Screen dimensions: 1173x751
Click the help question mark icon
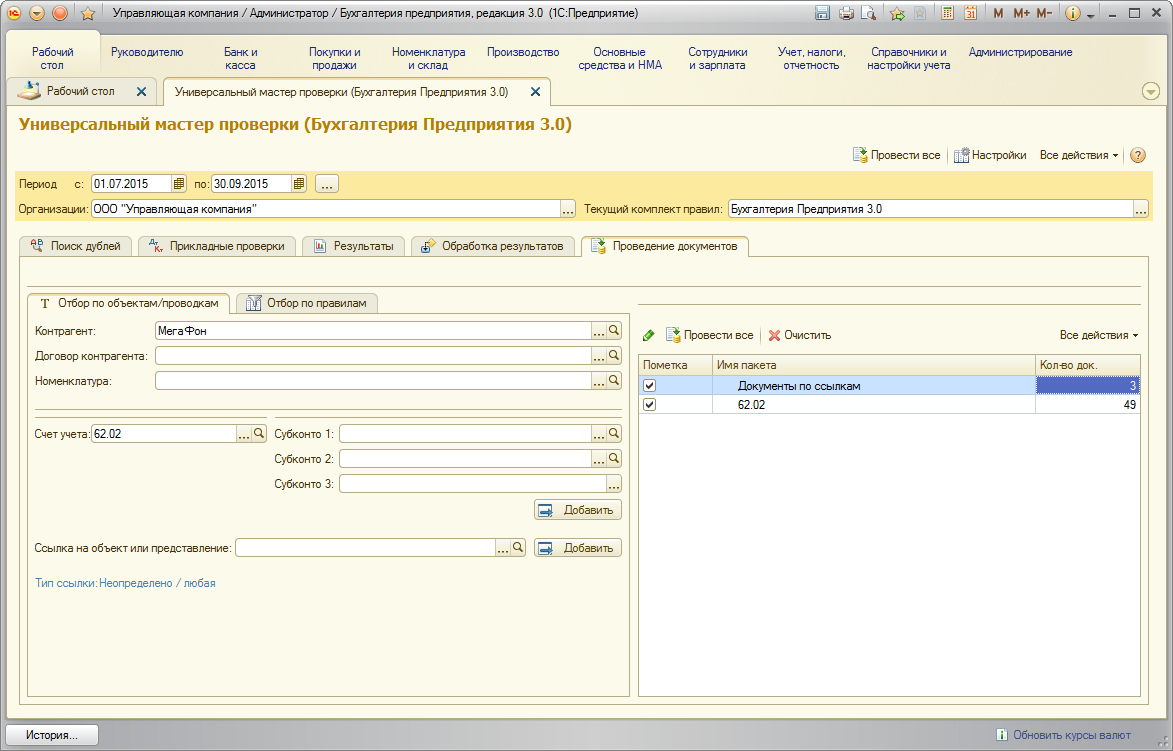coord(1138,156)
